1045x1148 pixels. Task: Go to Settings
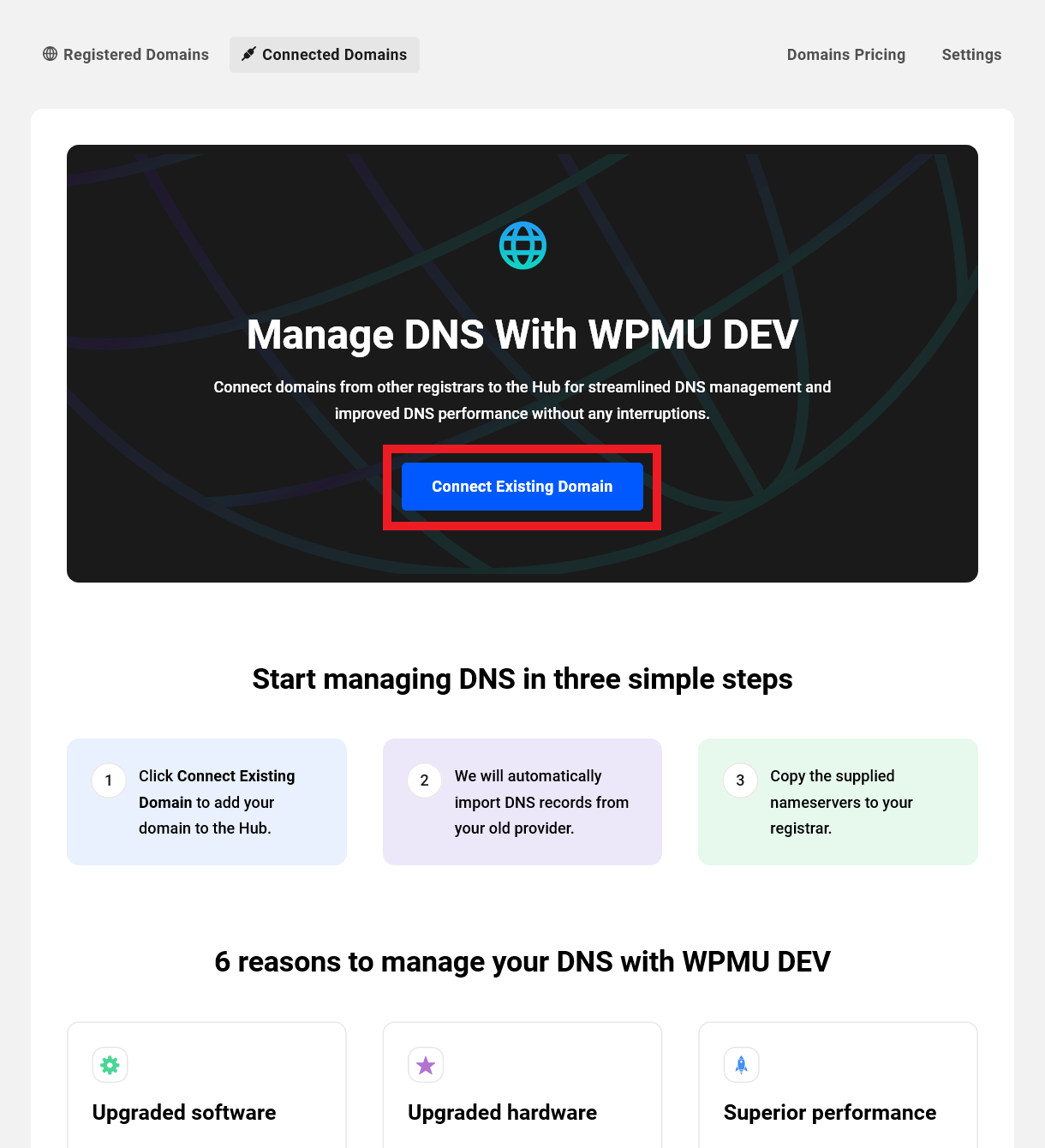coord(971,55)
